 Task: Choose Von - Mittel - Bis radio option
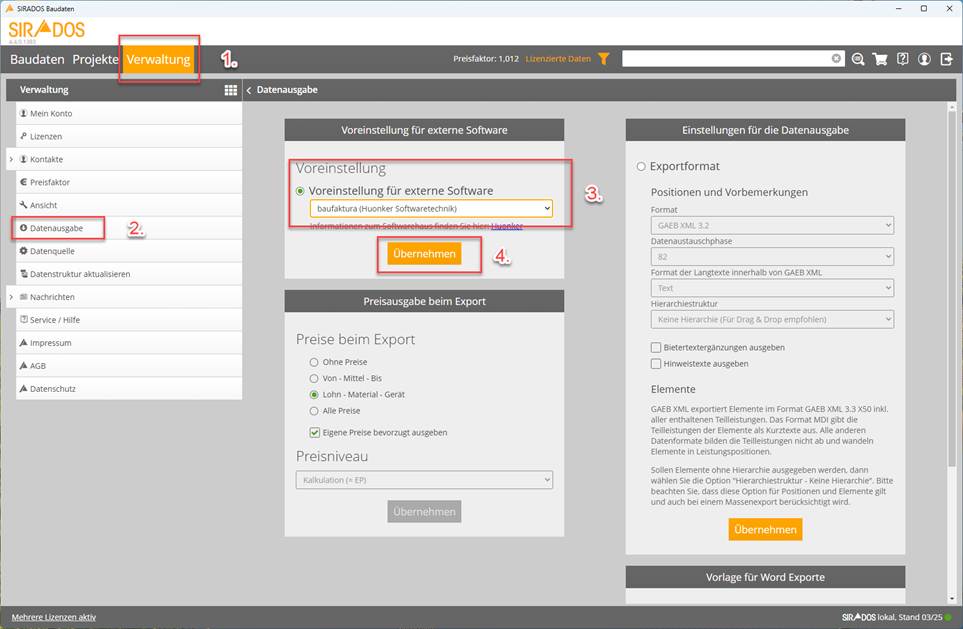314,378
